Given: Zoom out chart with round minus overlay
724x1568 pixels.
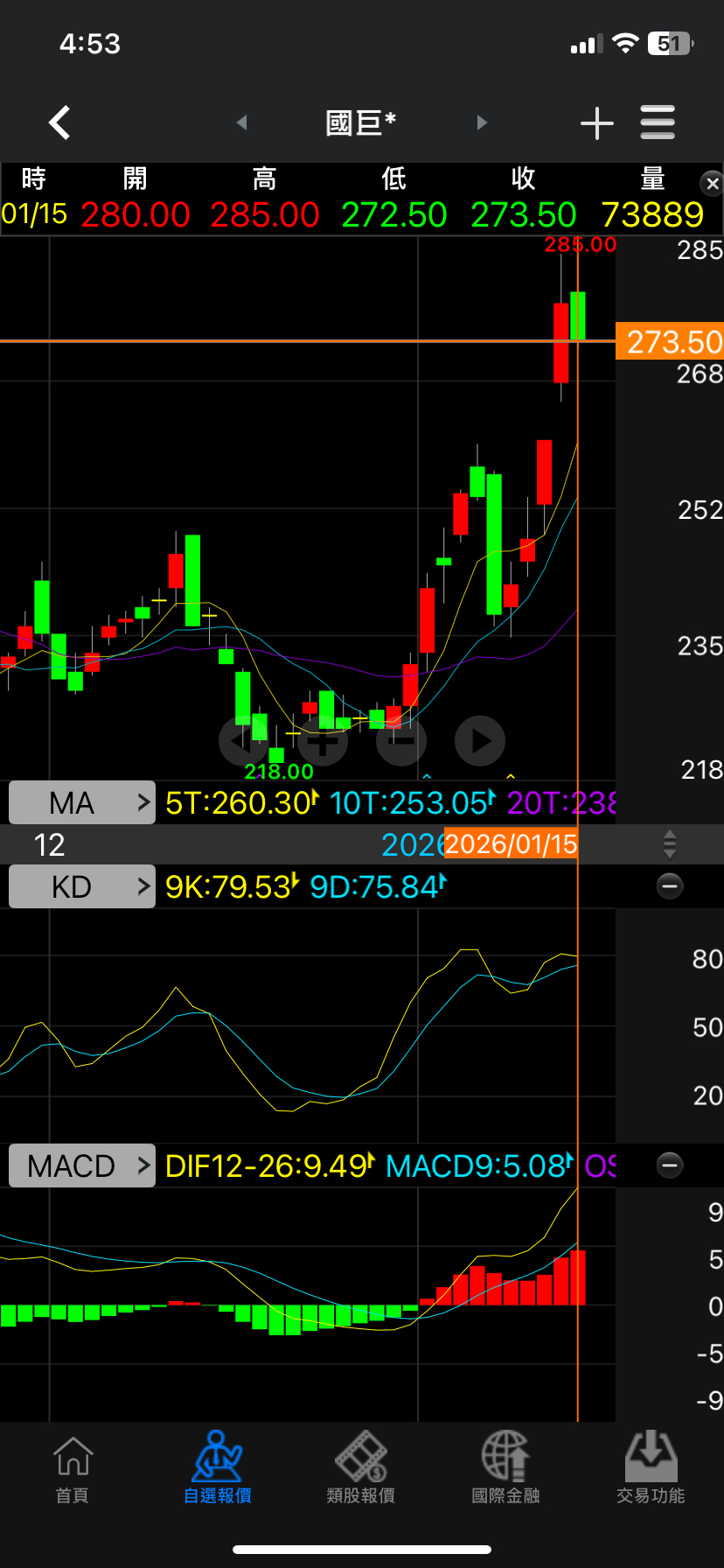Looking at the screenshot, I should pyautogui.click(x=401, y=741).
